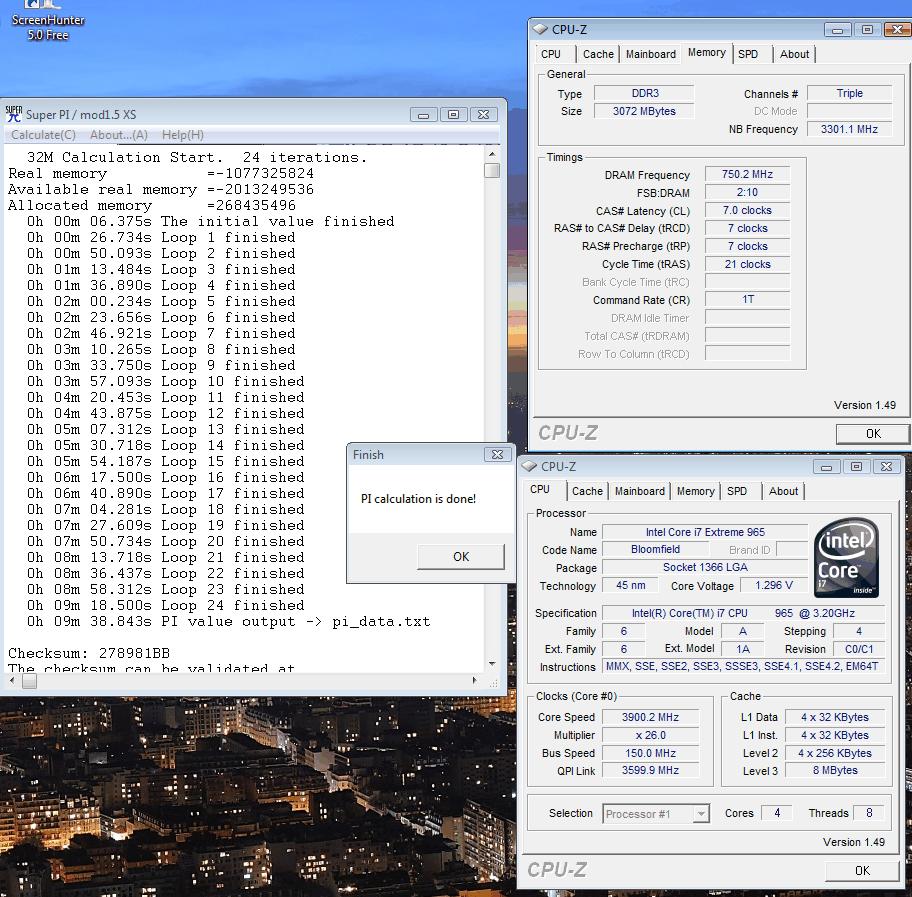The height and width of the screenshot is (897, 912).
Task: Click the FSB:DRAM value 2:10
Action: (x=747, y=192)
